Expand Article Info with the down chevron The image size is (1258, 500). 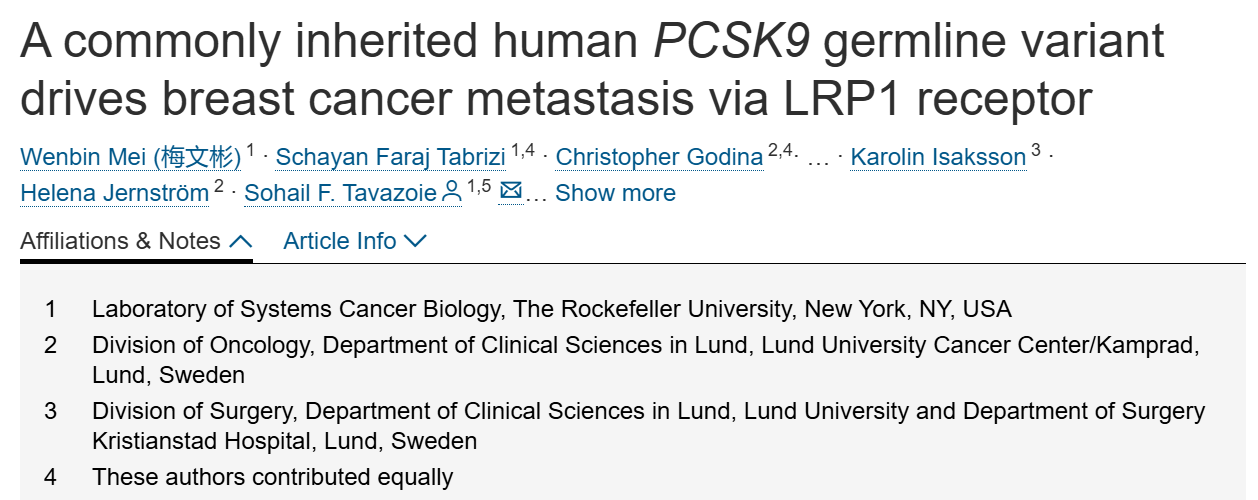415,241
